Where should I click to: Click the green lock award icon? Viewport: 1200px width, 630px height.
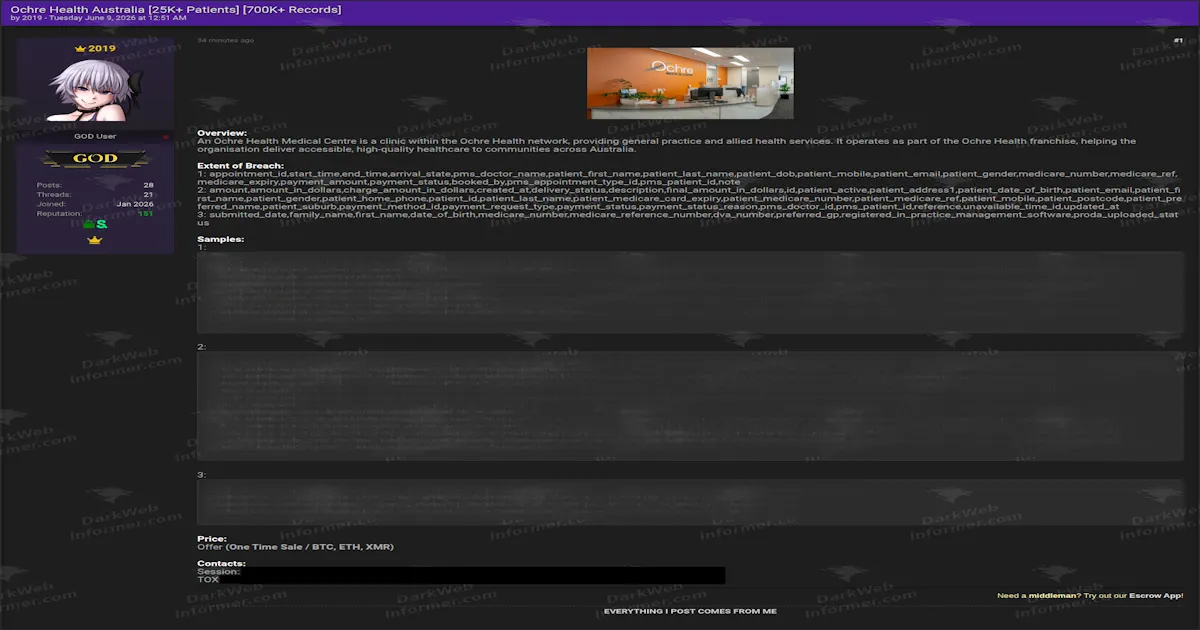click(x=88, y=225)
